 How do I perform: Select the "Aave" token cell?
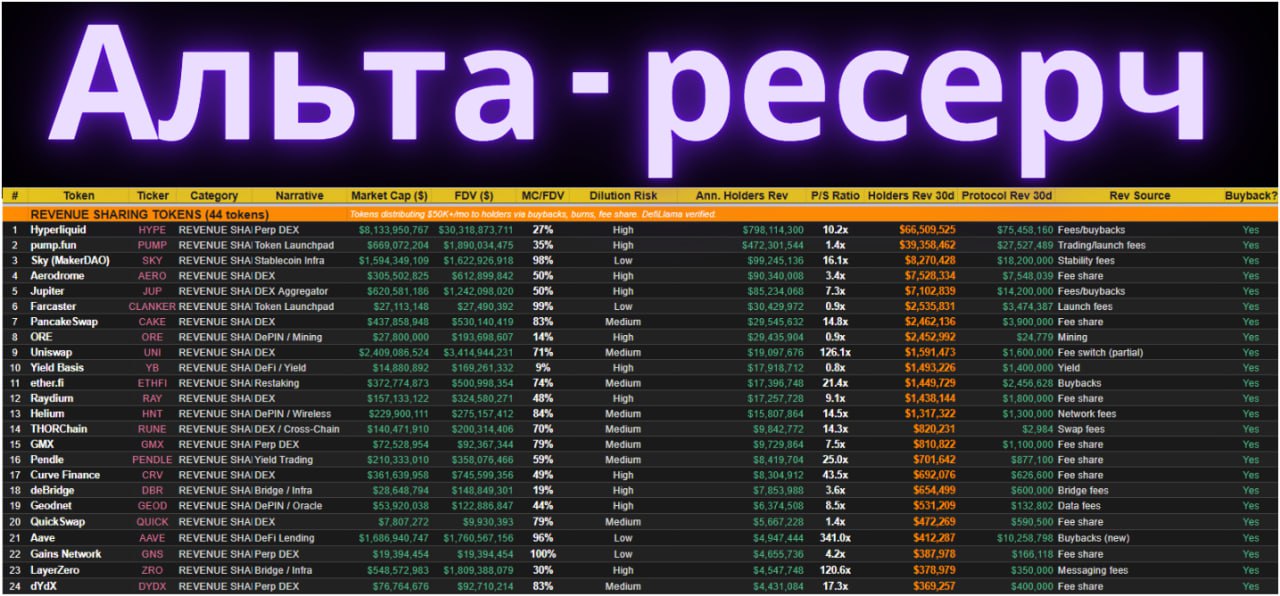[x=44, y=538]
